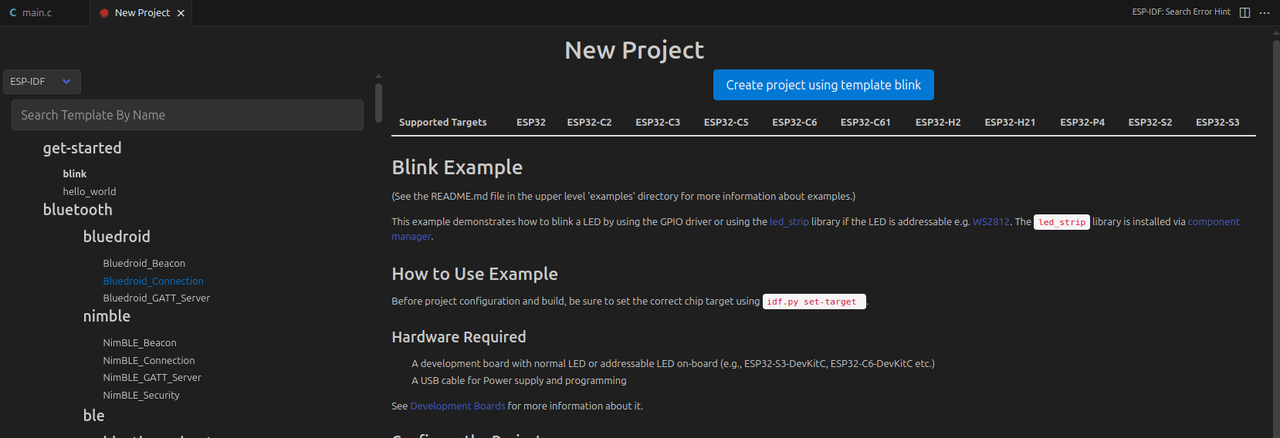Click the Hardware Required heading
1280x438 pixels.
pos(459,337)
